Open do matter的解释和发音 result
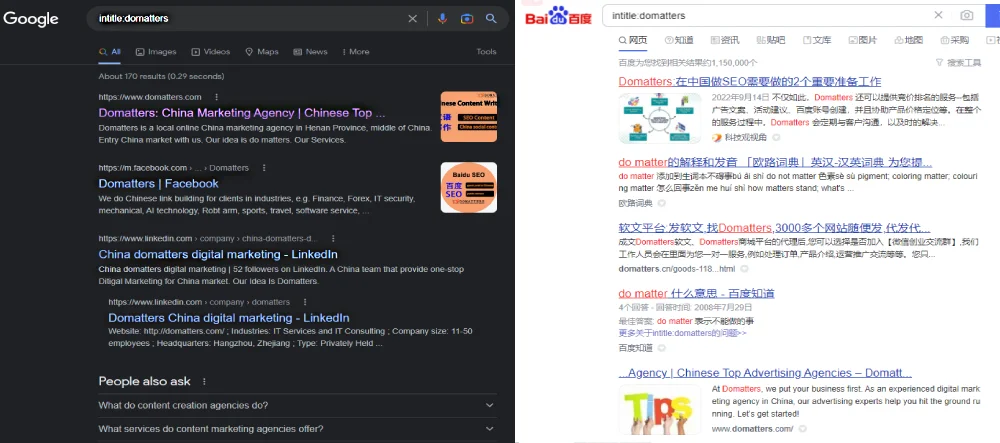1000x443 pixels. [775, 162]
